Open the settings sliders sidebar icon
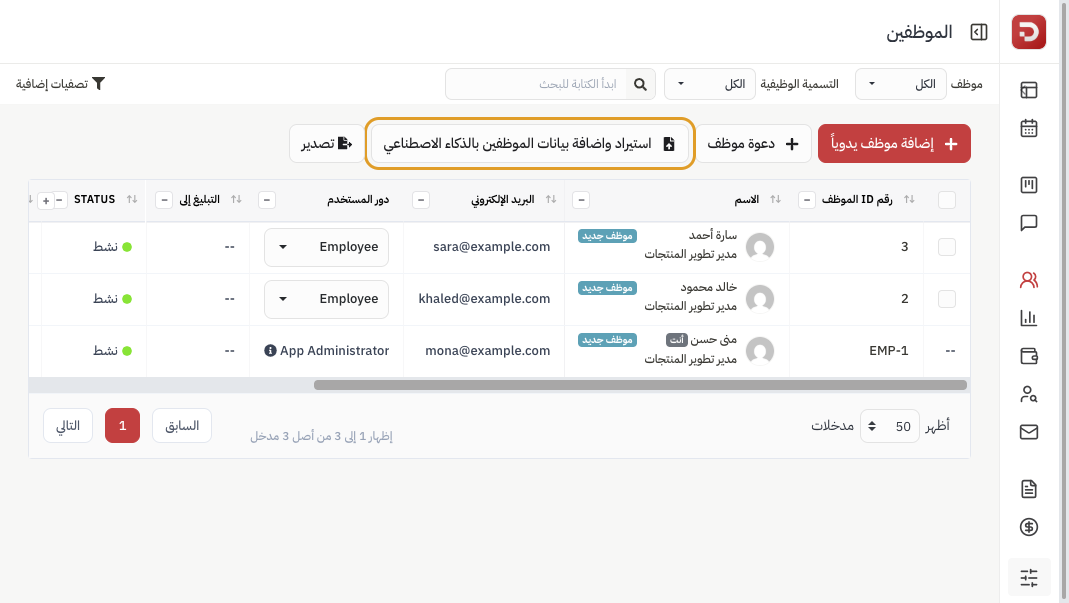The height and width of the screenshot is (603, 1069). pos(1029,578)
